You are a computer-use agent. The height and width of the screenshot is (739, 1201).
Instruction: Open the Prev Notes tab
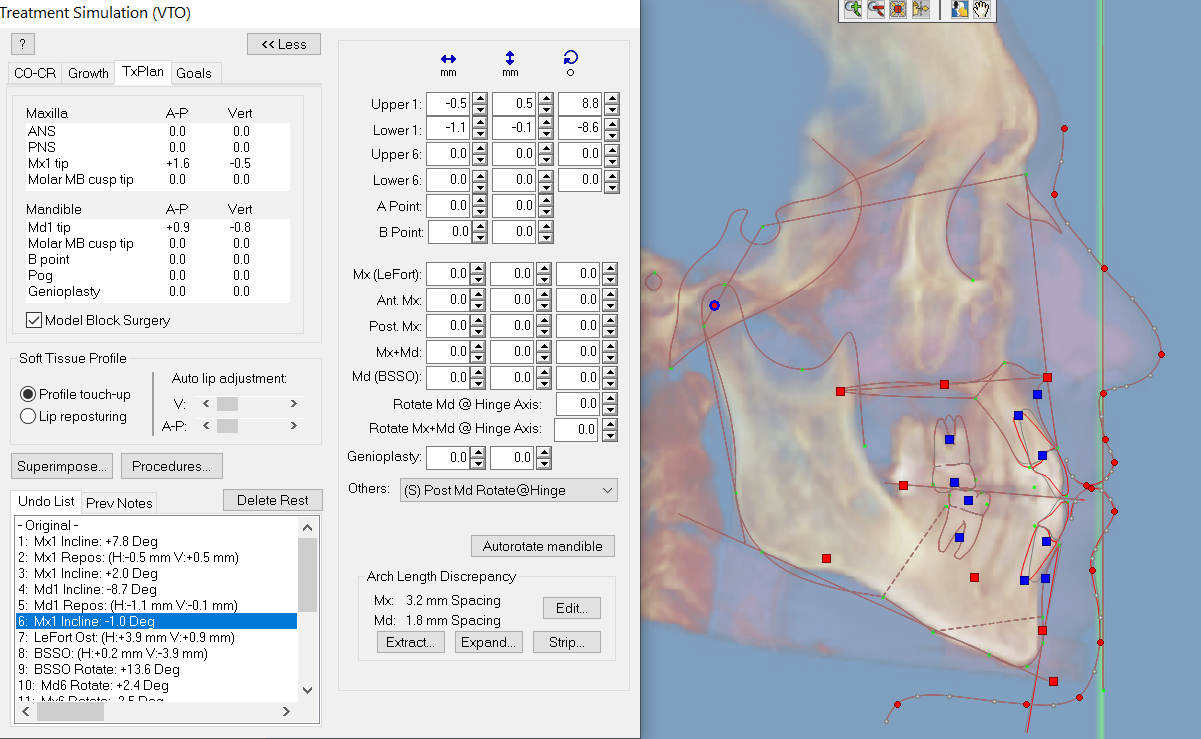[x=118, y=502]
